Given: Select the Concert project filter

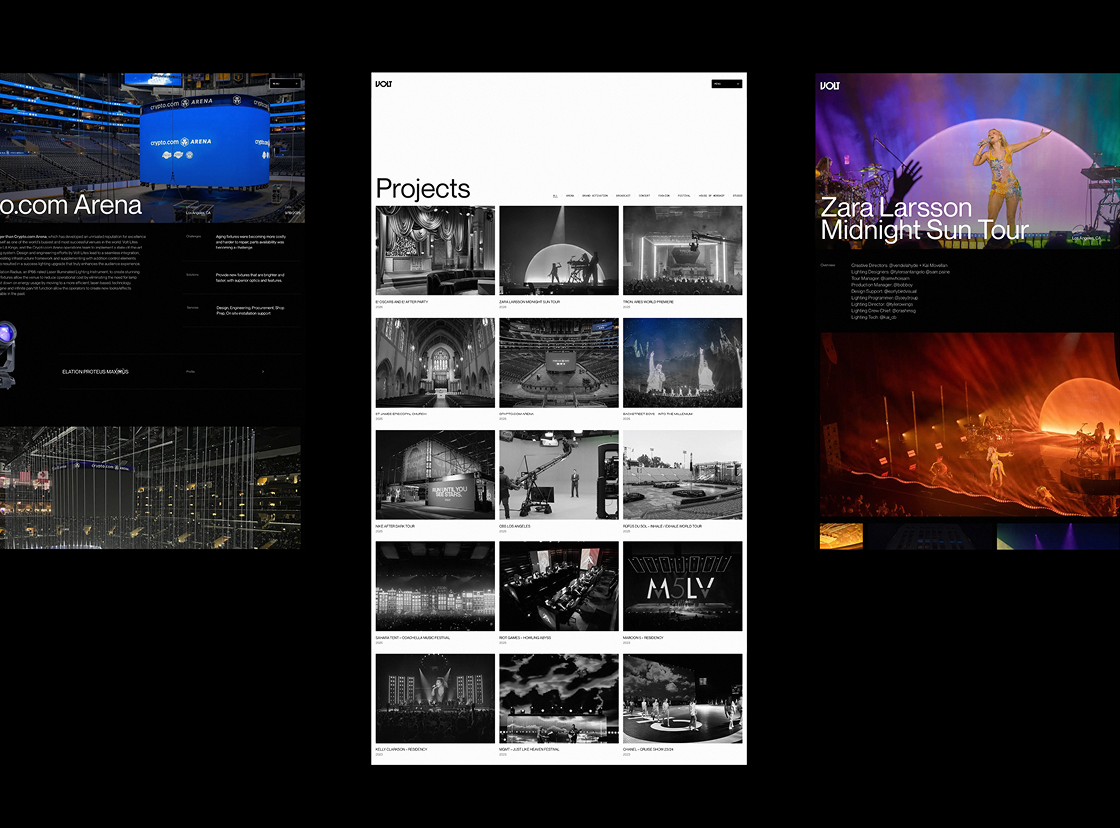Looking at the screenshot, I should coord(644,196).
